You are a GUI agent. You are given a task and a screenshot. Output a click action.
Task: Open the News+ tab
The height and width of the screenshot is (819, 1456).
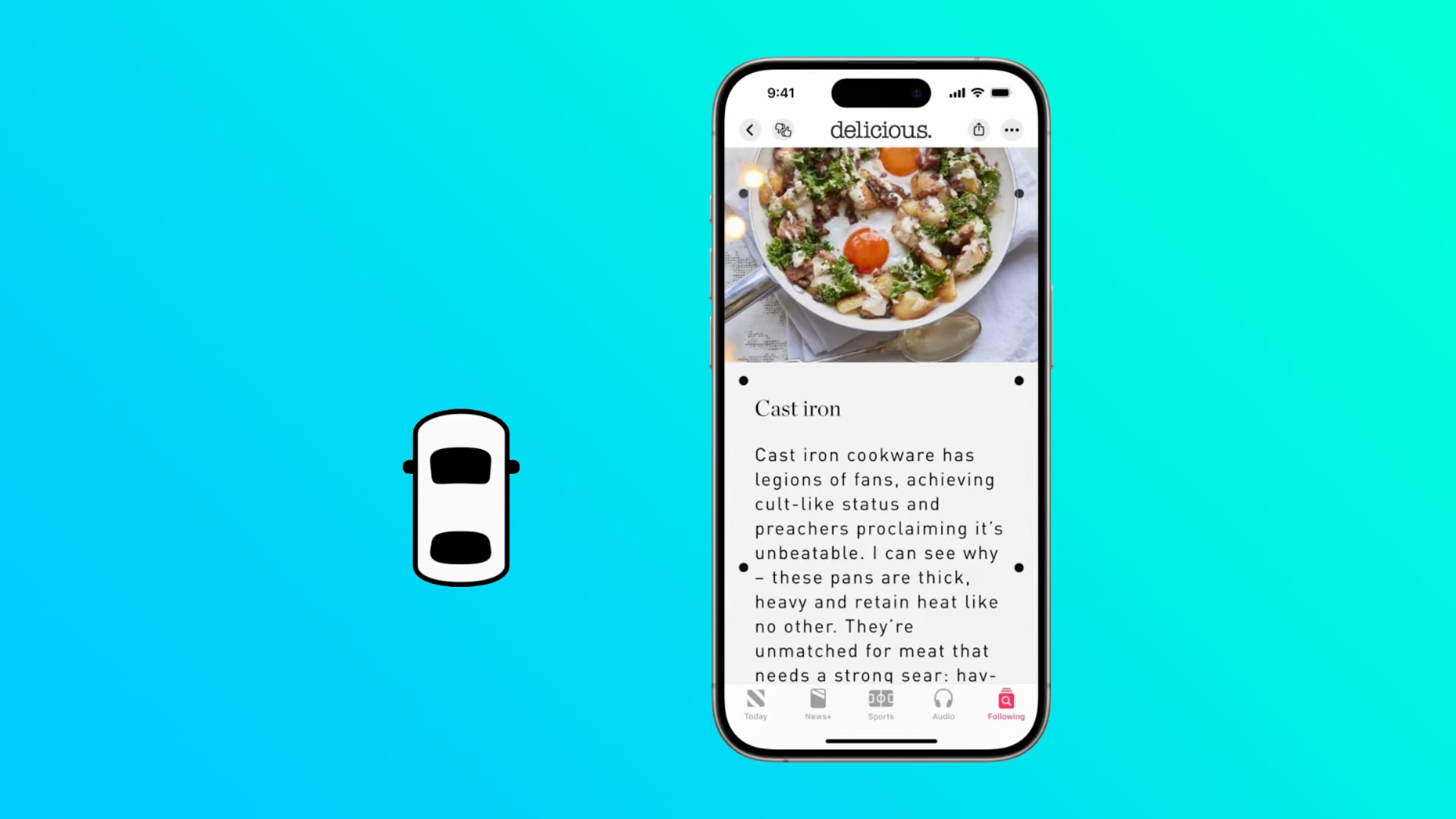(818, 704)
